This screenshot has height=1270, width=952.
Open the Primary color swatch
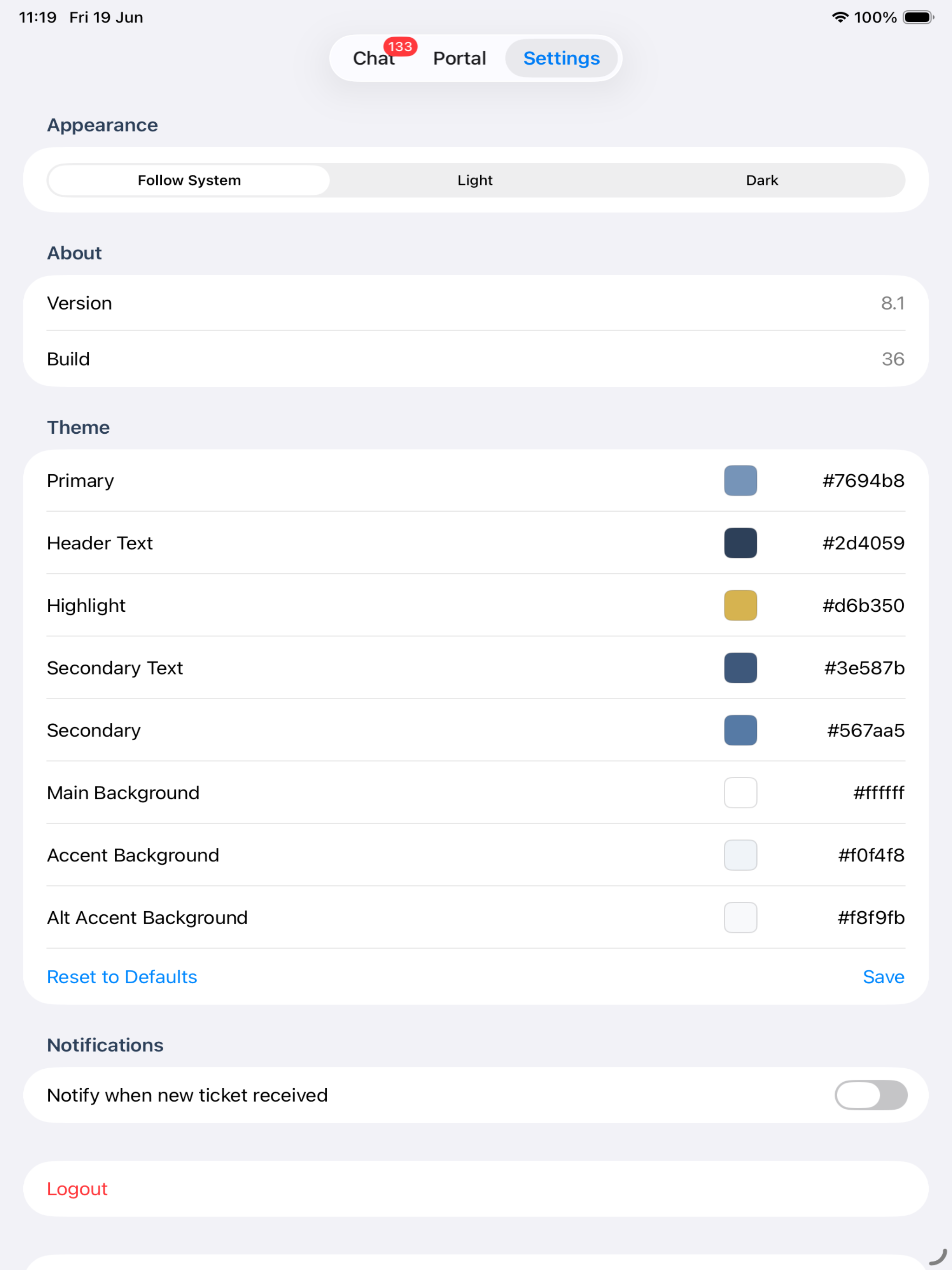740,481
